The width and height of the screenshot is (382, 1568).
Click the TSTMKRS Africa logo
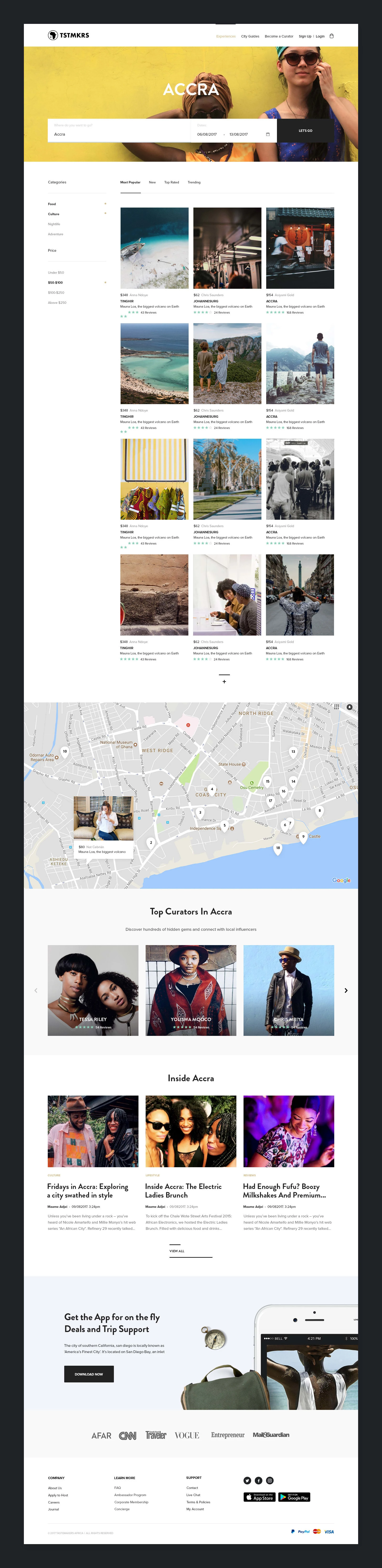69,35
